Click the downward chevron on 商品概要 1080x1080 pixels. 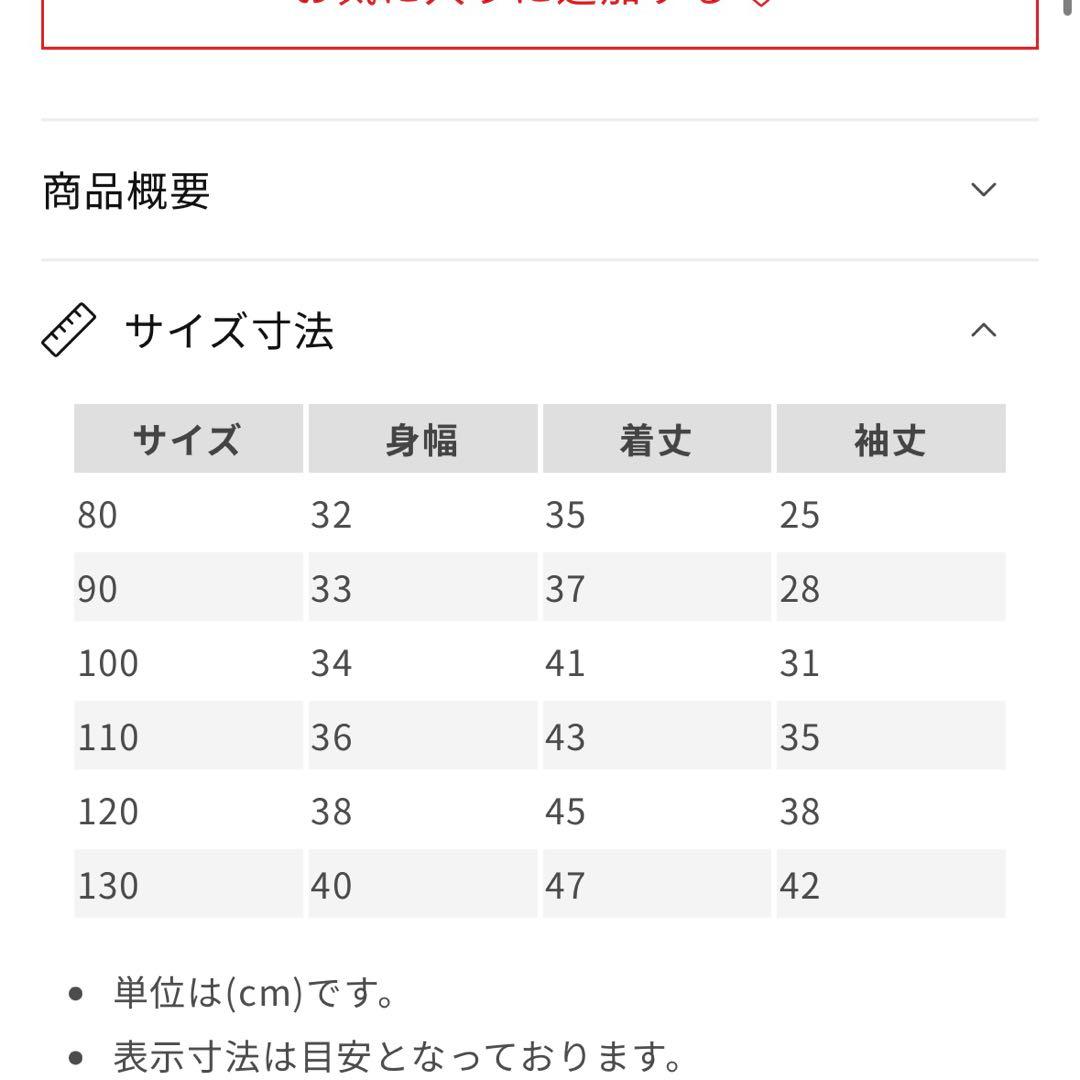coord(985,188)
